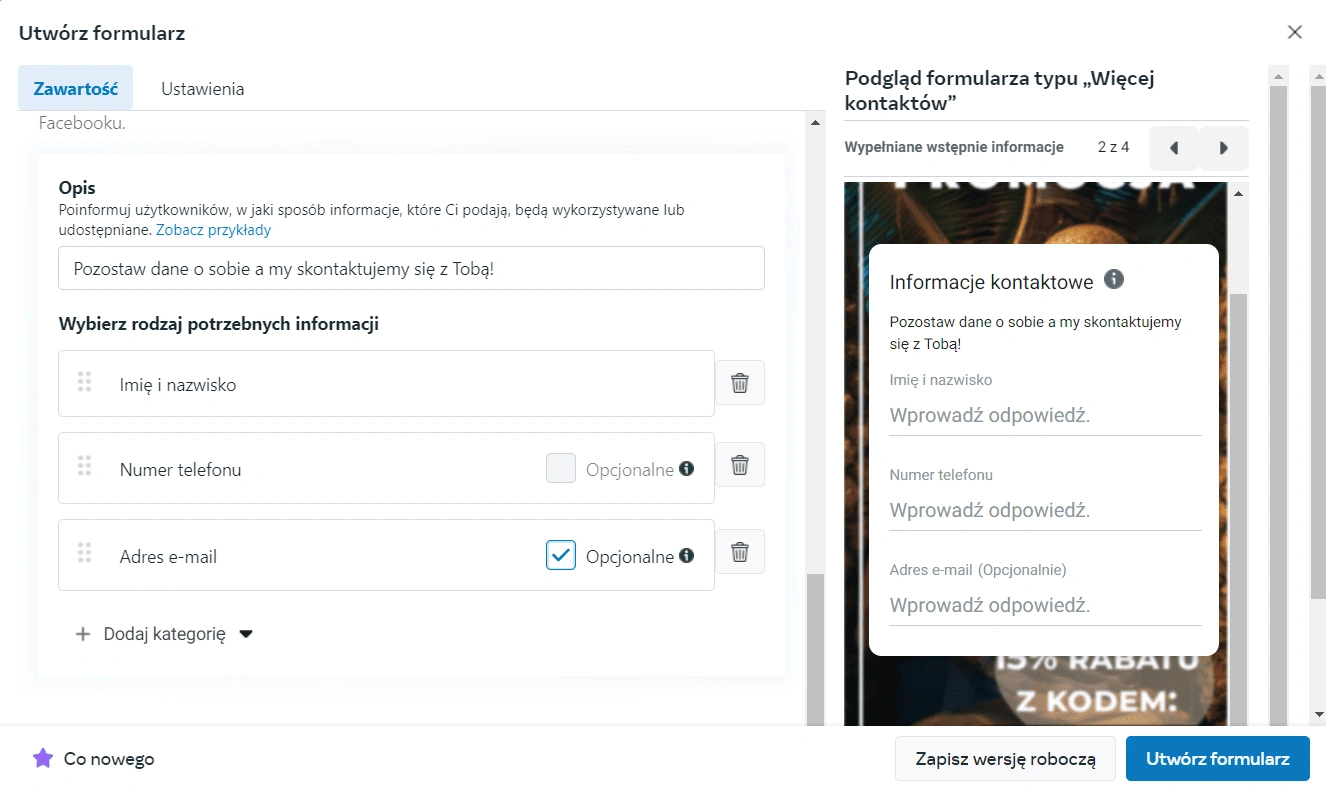1326x789 pixels.
Task: Select the "Zawartość" tab
Action: tap(75, 88)
